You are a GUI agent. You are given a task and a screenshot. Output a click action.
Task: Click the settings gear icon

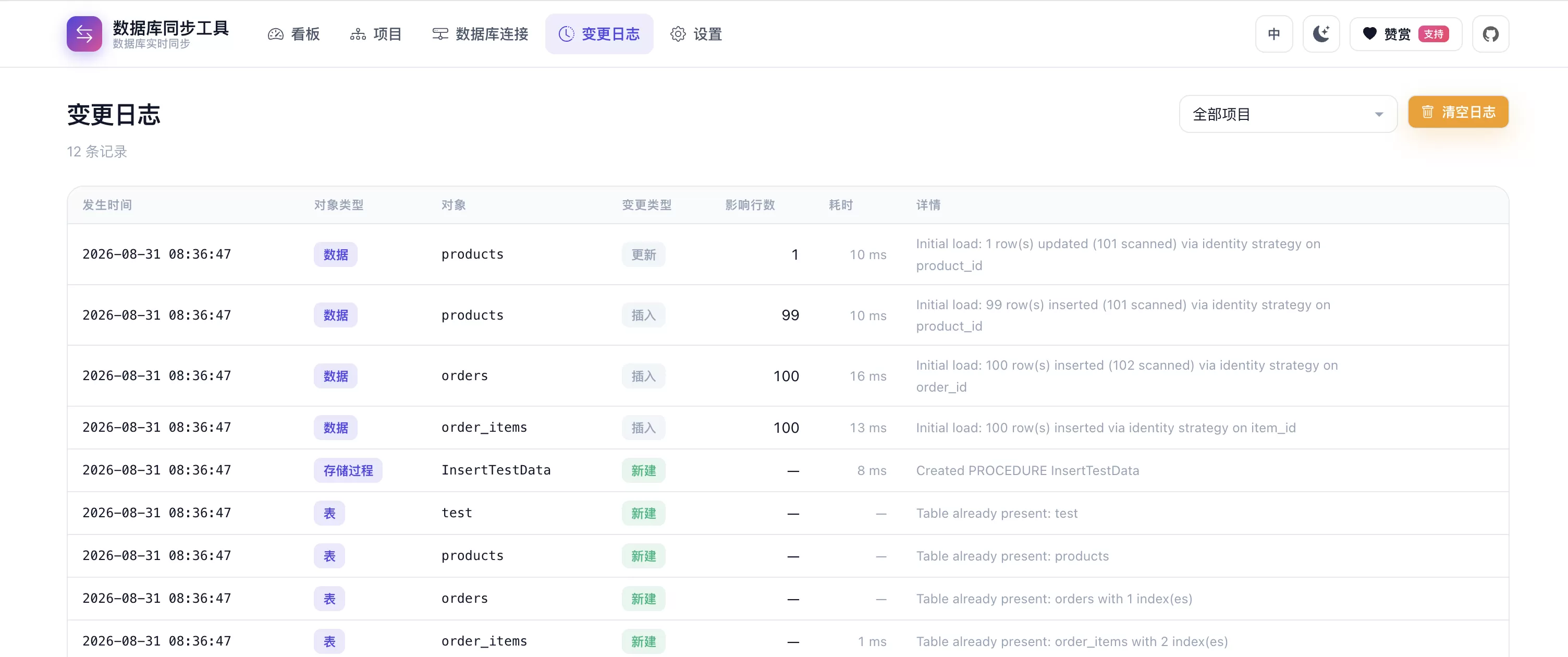point(678,34)
